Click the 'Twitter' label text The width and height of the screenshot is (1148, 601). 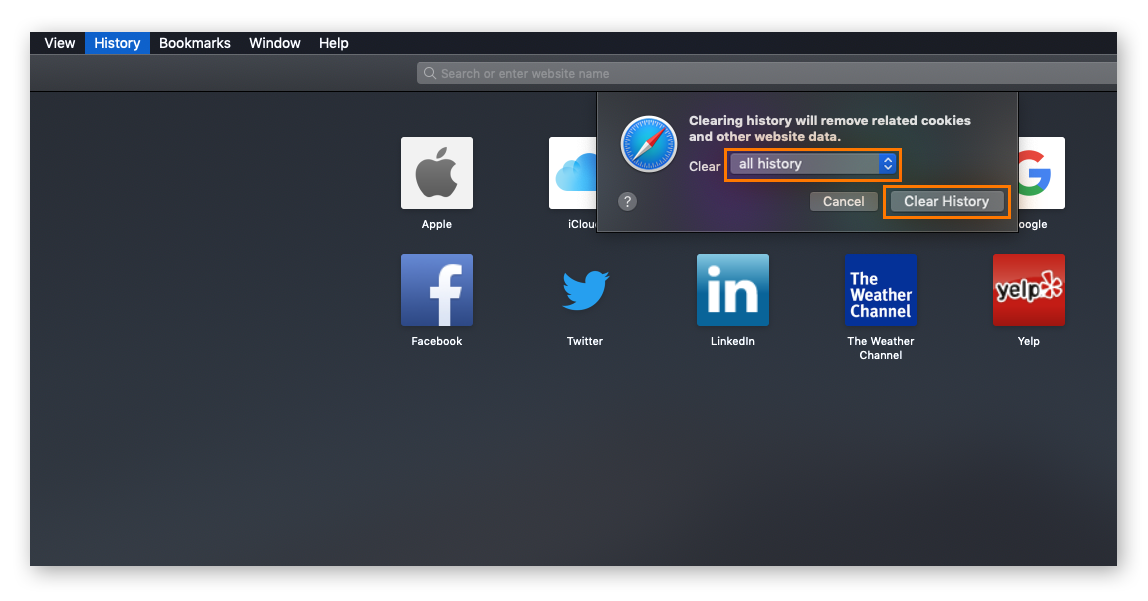tap(585, 341)
